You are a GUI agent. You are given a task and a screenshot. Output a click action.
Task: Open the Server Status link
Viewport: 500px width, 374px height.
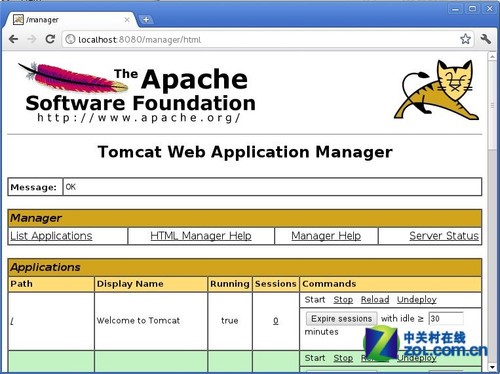[444, 236]
